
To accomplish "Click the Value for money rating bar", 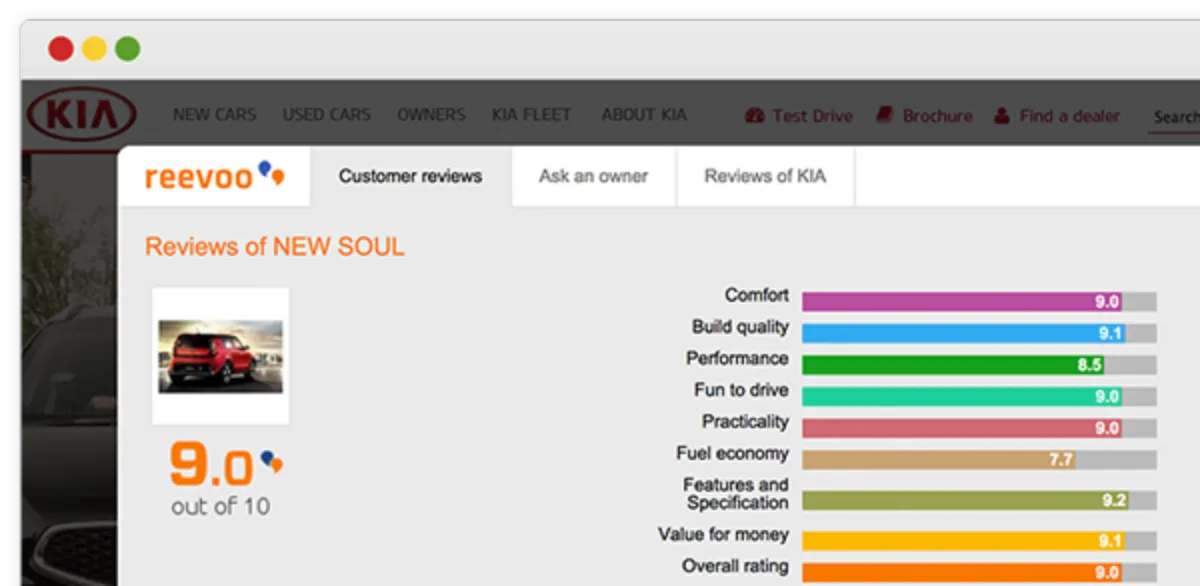I will click(979, 541).
